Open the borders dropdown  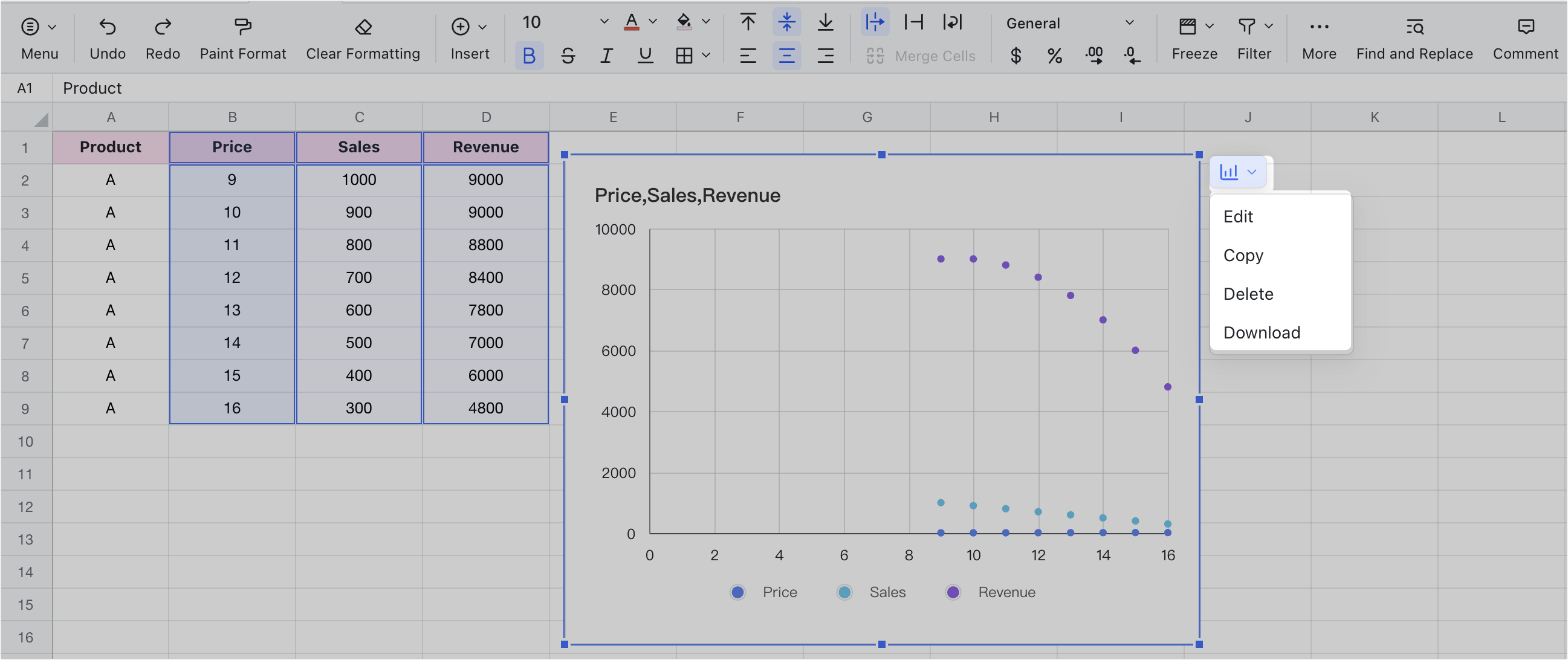(692, 56)
